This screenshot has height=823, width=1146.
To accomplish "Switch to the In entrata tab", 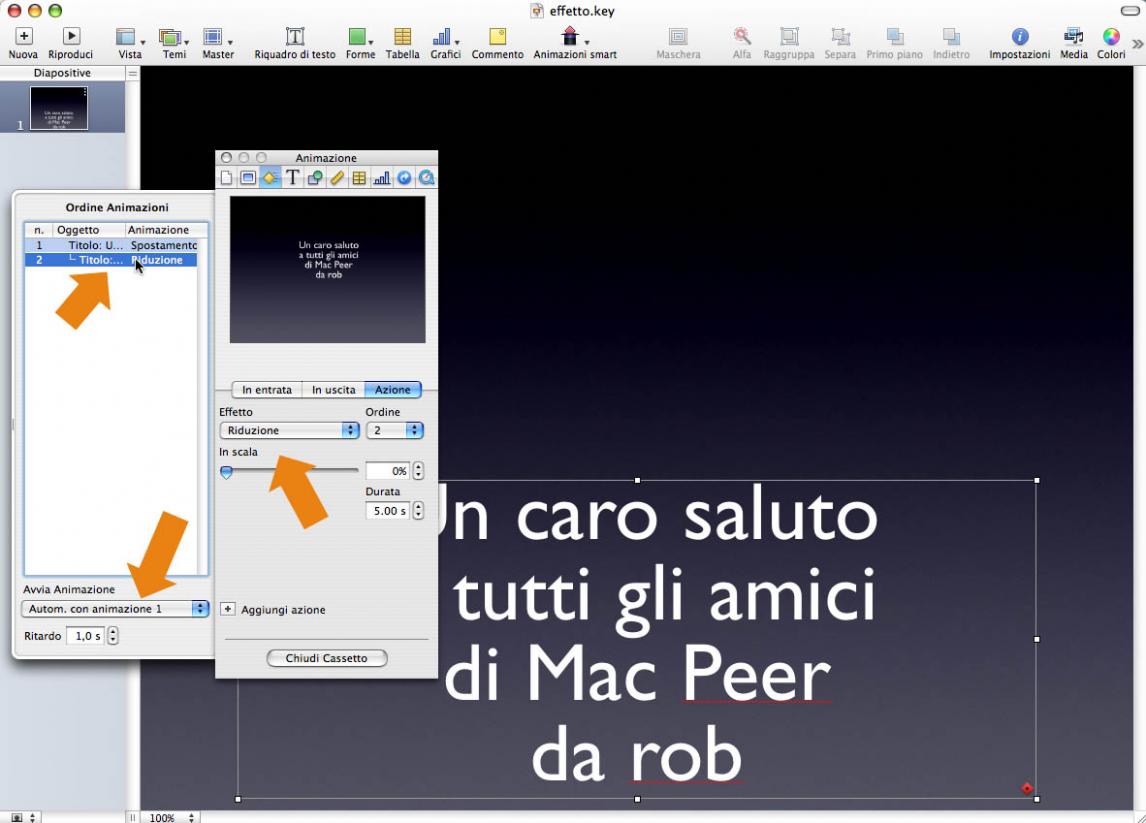I will [x=267, y=390].
